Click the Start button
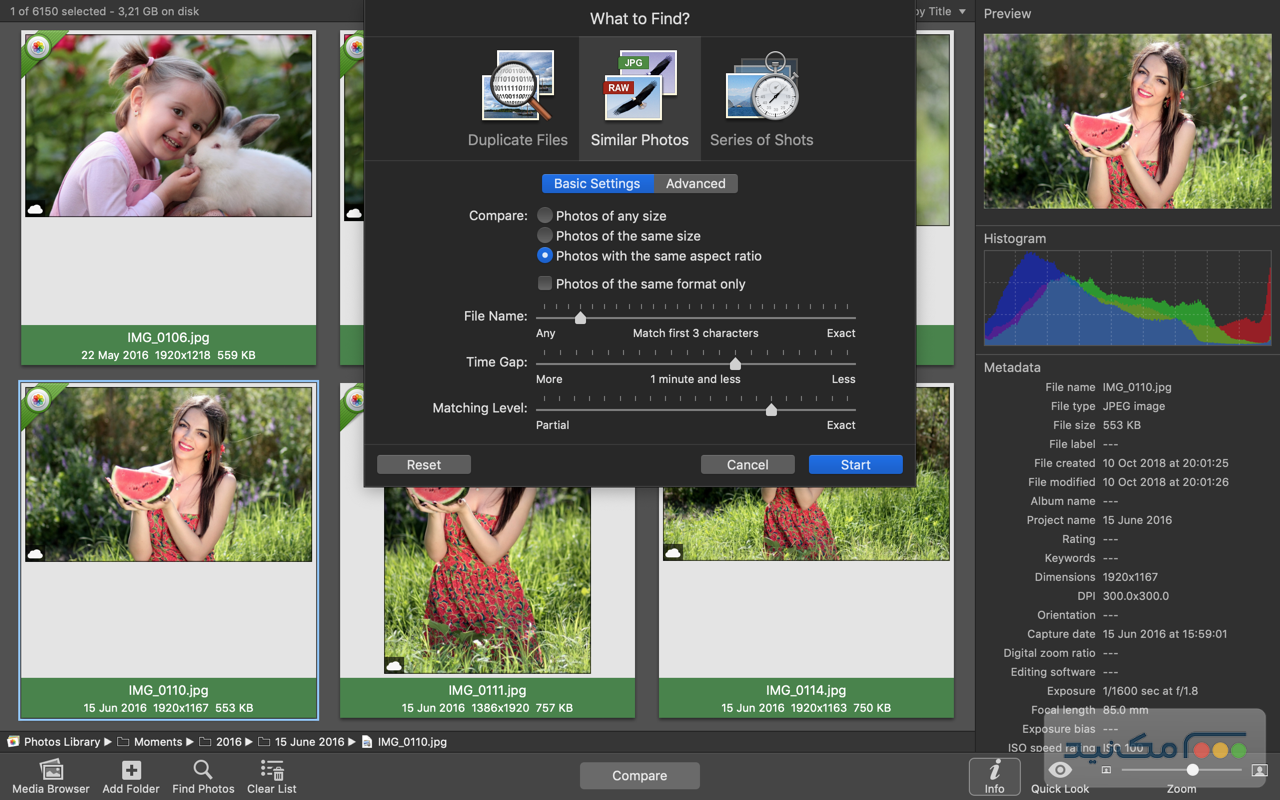The image size is (1280, 800). click(x=855, y=464)
